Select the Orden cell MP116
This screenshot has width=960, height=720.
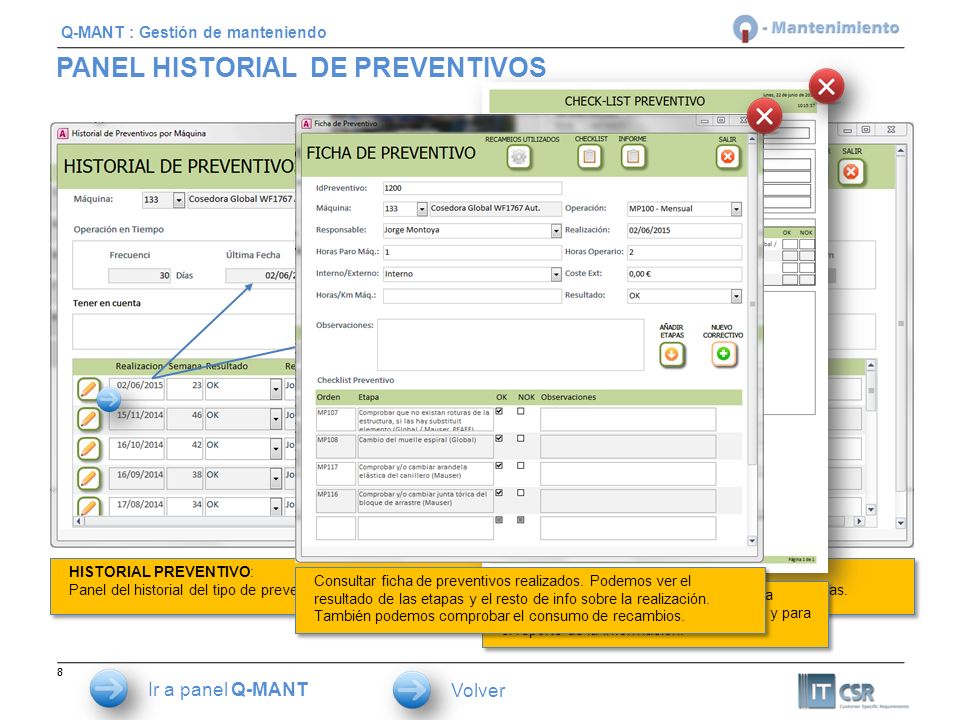[x=336, y=500]
